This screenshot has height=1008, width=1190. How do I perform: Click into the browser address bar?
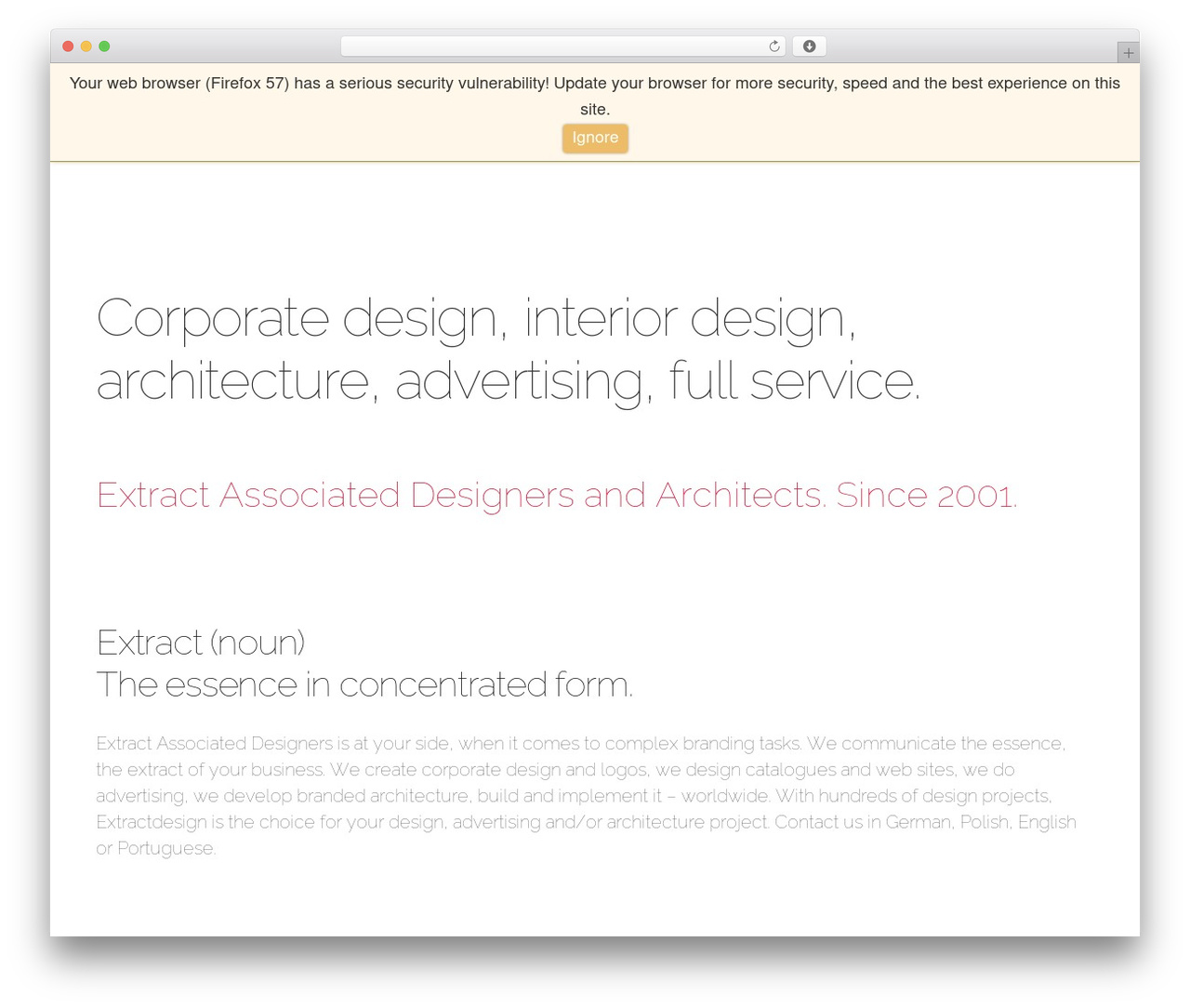coord(562,46)
